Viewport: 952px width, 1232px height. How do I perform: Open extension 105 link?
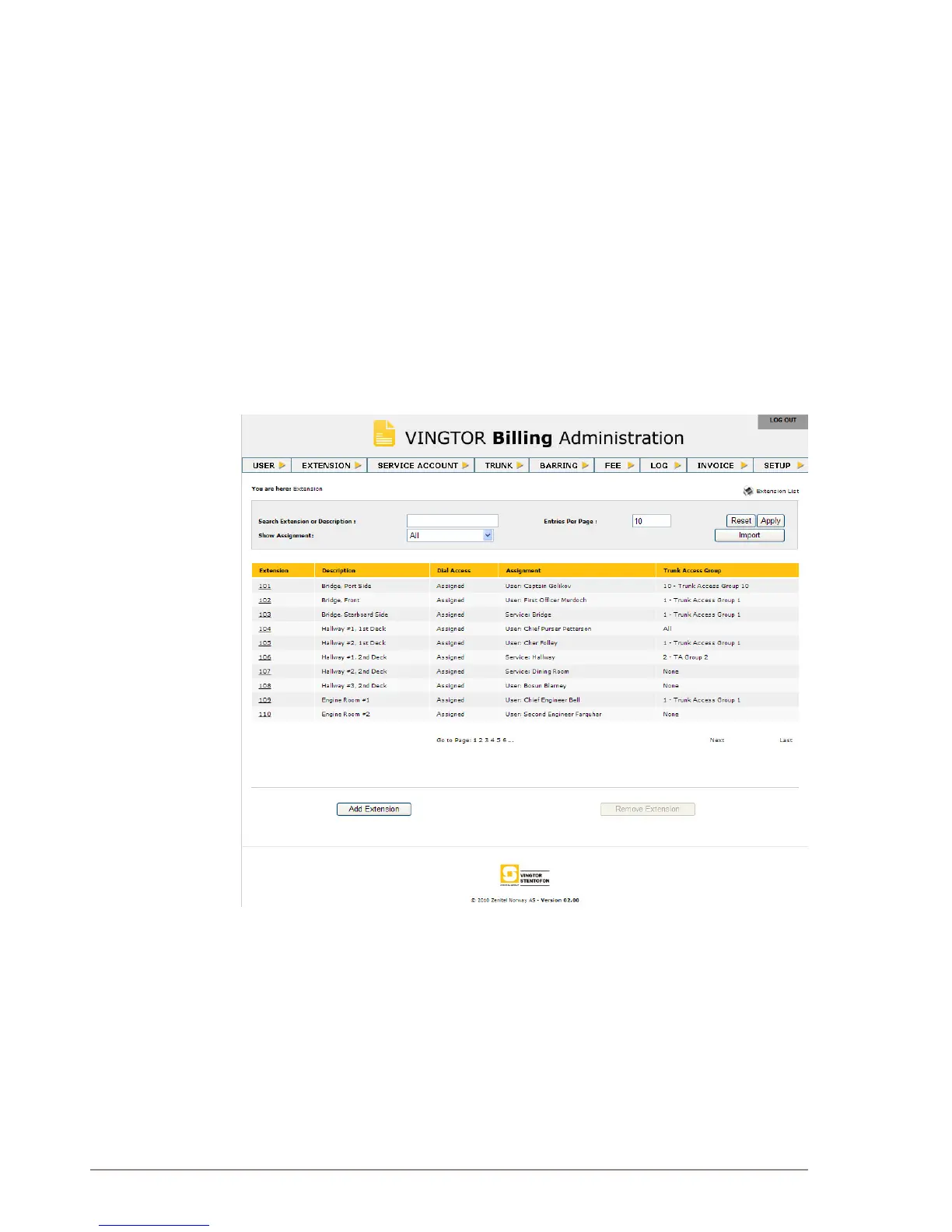tap(265, 643)
